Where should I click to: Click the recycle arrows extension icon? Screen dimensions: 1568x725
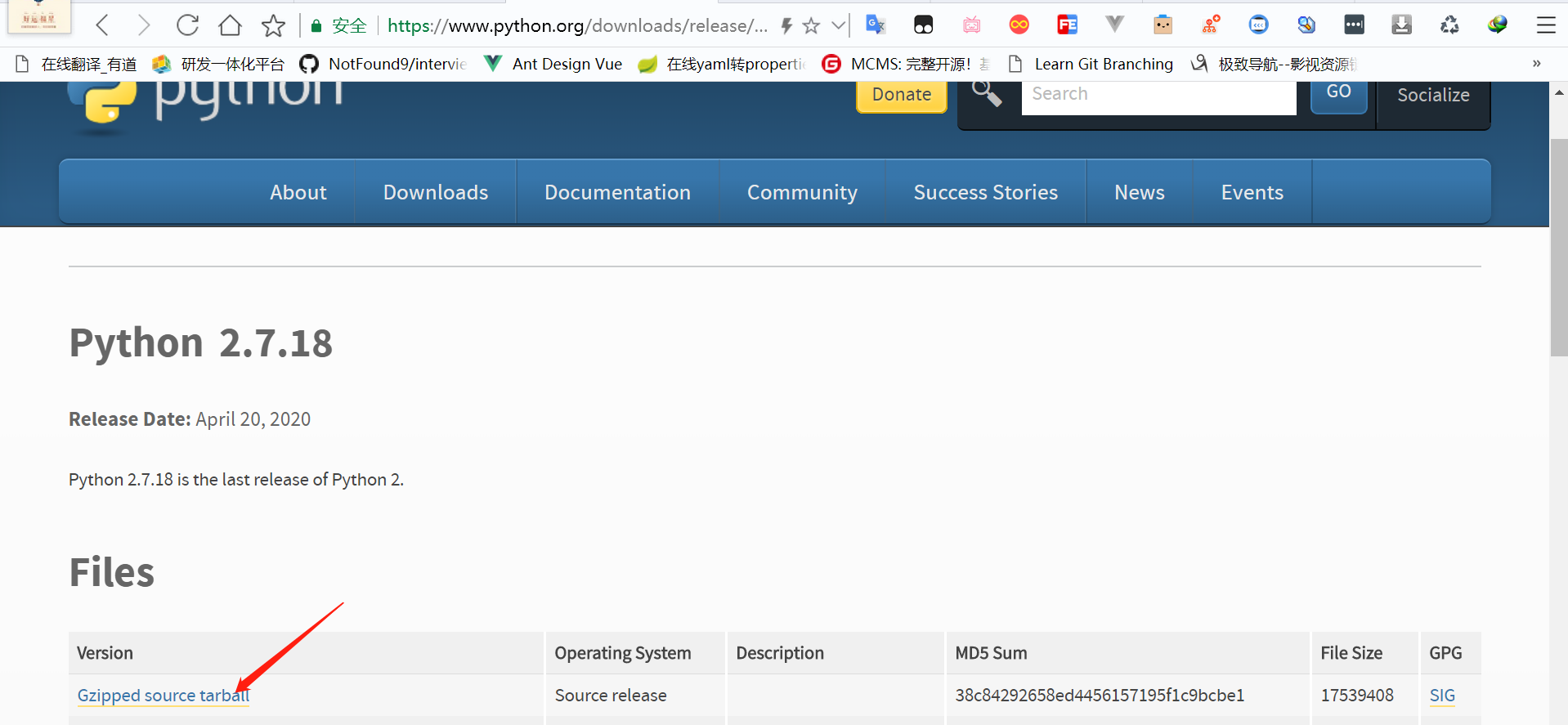[1449, 25]
